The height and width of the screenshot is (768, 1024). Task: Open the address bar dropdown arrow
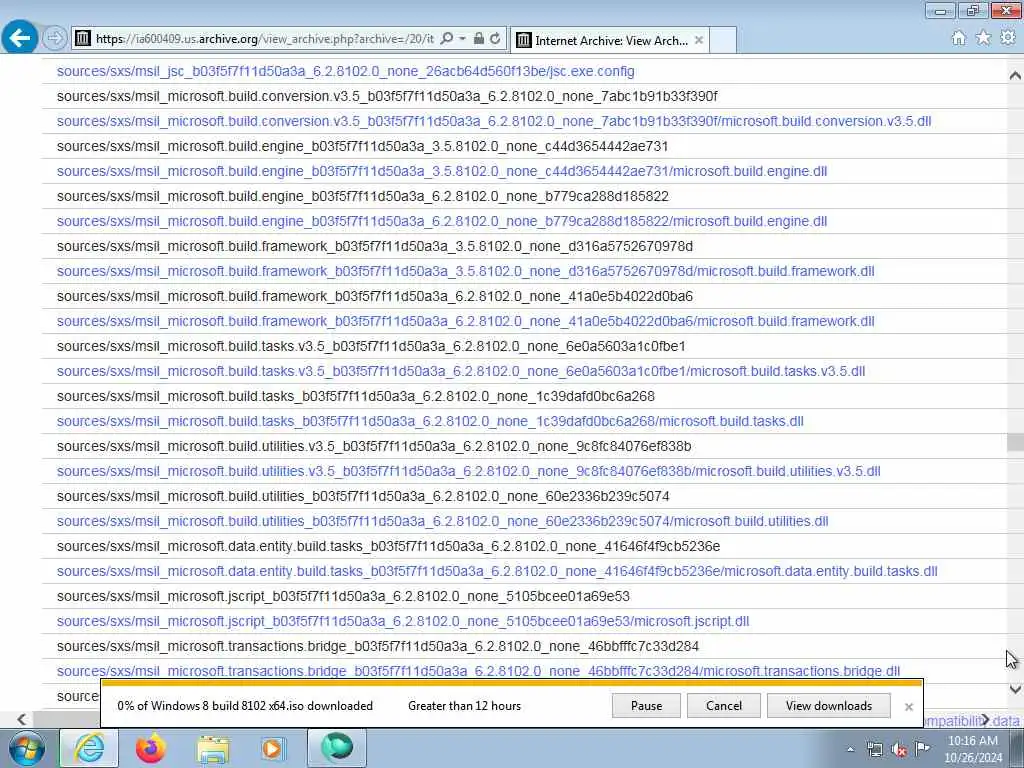[x=462, y=39]
